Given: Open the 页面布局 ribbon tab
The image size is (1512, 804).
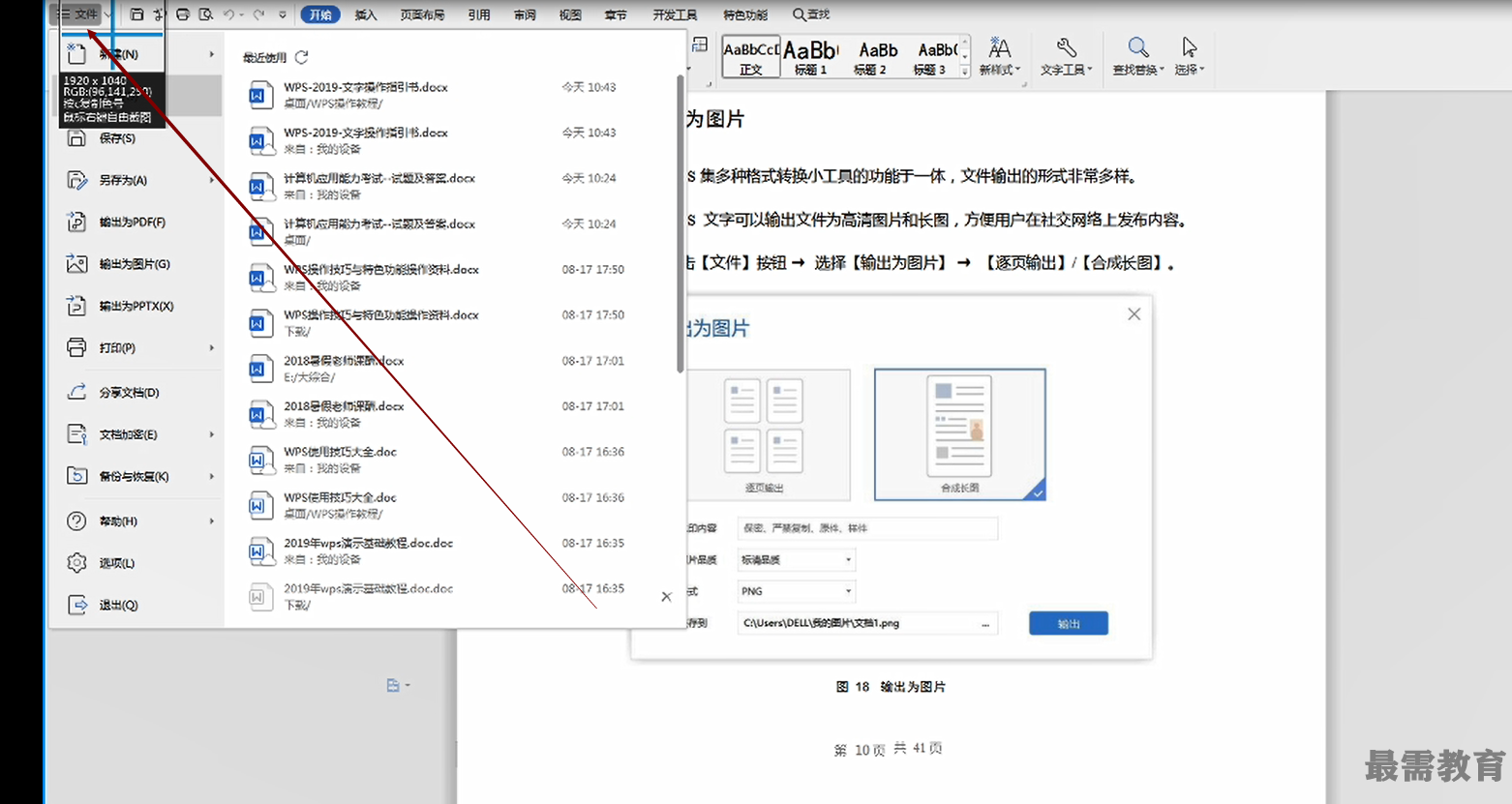Looking at the screenshot, I should [x=423, y=15].
